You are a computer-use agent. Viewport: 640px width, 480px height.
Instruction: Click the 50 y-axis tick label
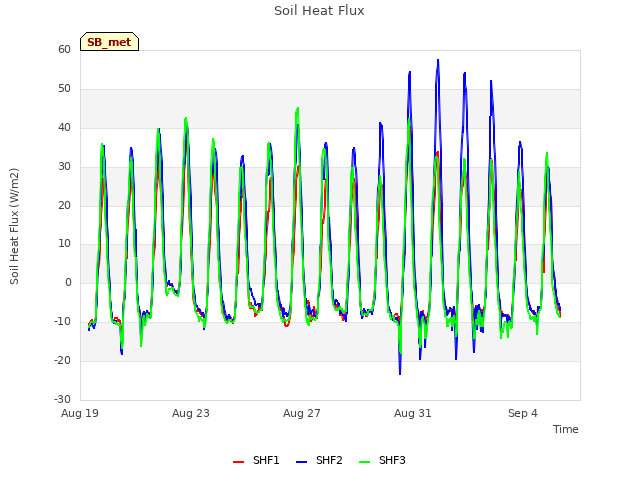pos(64,89)
